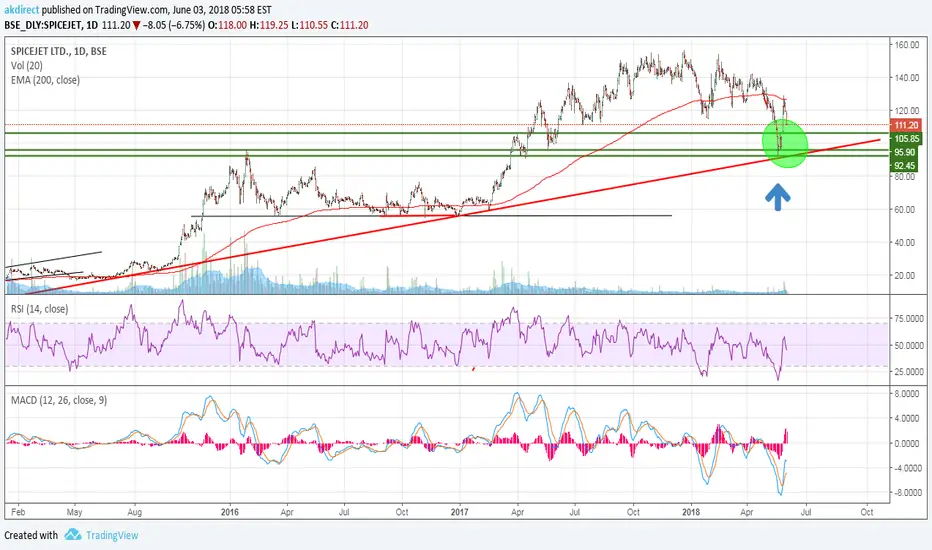The width and height of the screenshot is (932, 550).
Task: Click the red 111.20 price tag
Action: coord(906,125)
